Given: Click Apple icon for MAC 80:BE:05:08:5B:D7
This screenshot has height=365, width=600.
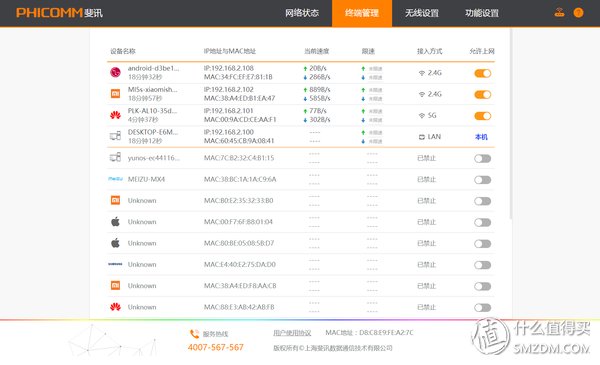Looking at the screenshot, I should coord(115,243).
